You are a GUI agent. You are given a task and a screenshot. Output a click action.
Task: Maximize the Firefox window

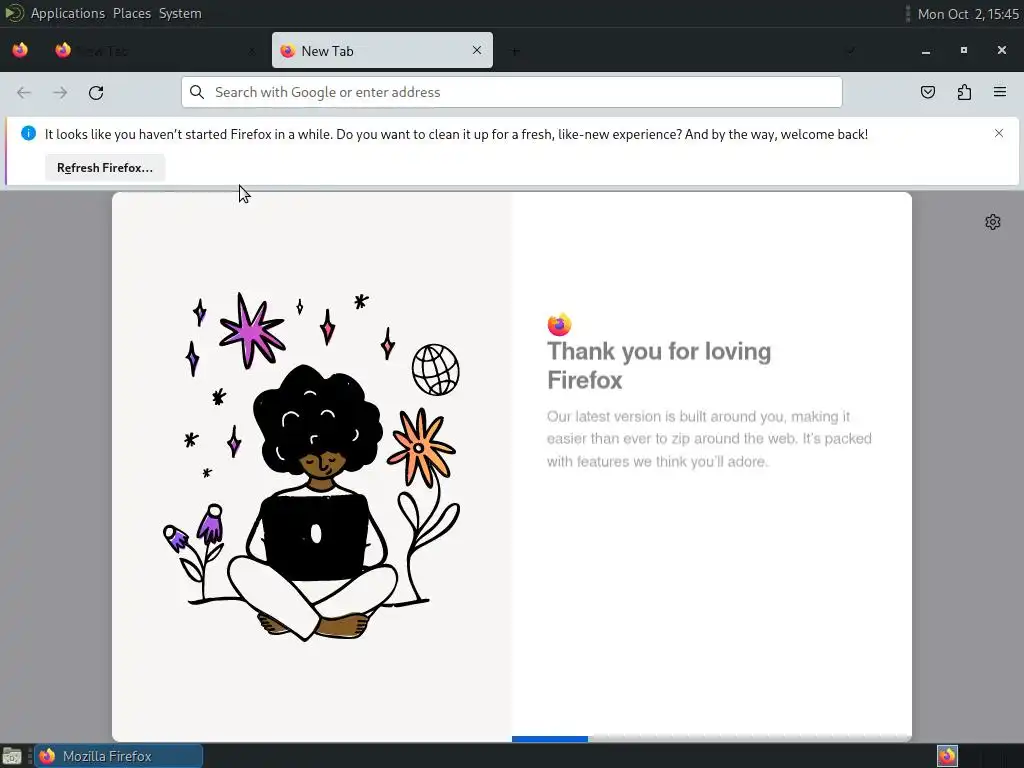point(964,50)
